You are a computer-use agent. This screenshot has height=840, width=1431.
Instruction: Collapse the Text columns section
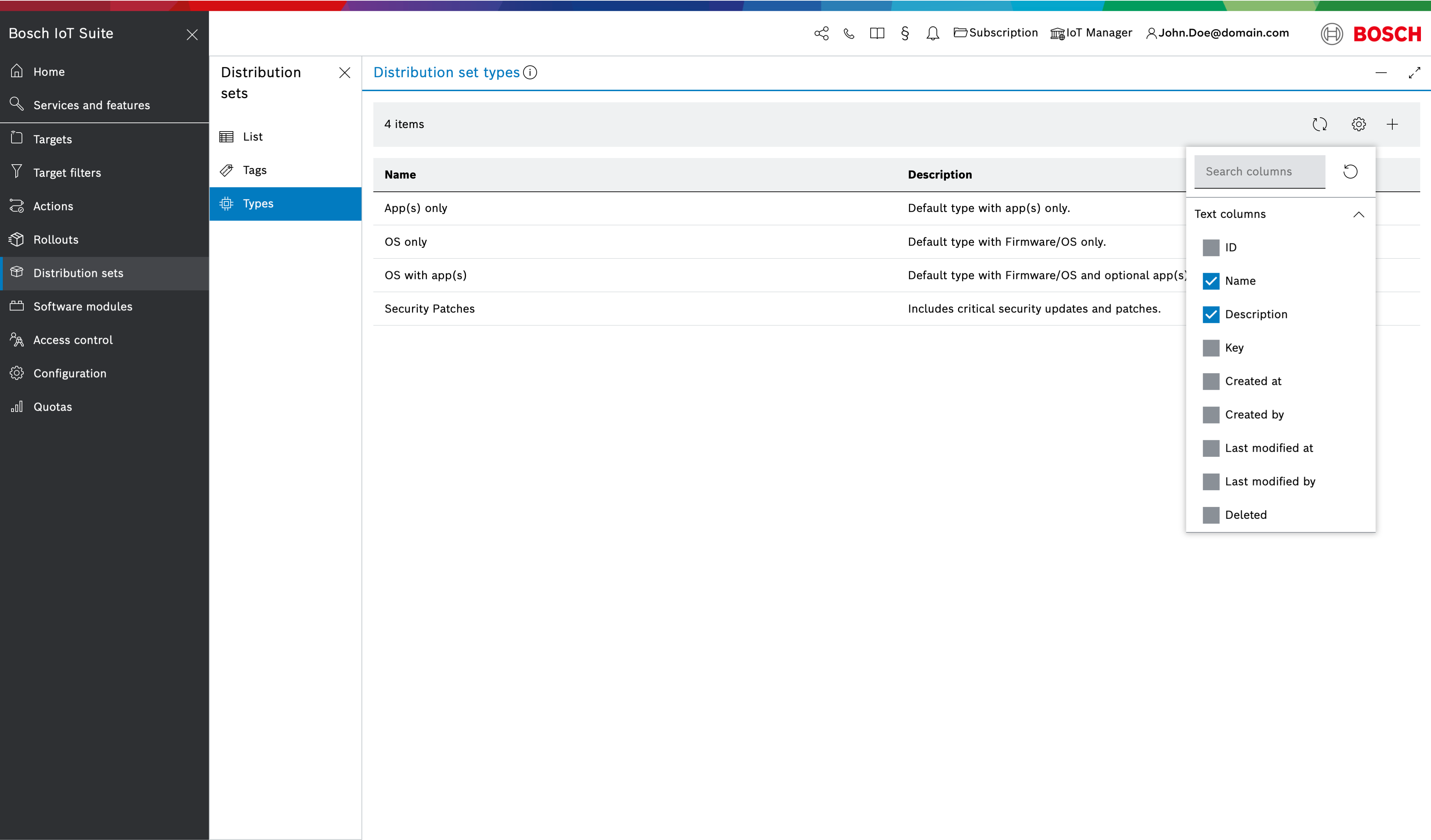click(x=1358, y=215)
